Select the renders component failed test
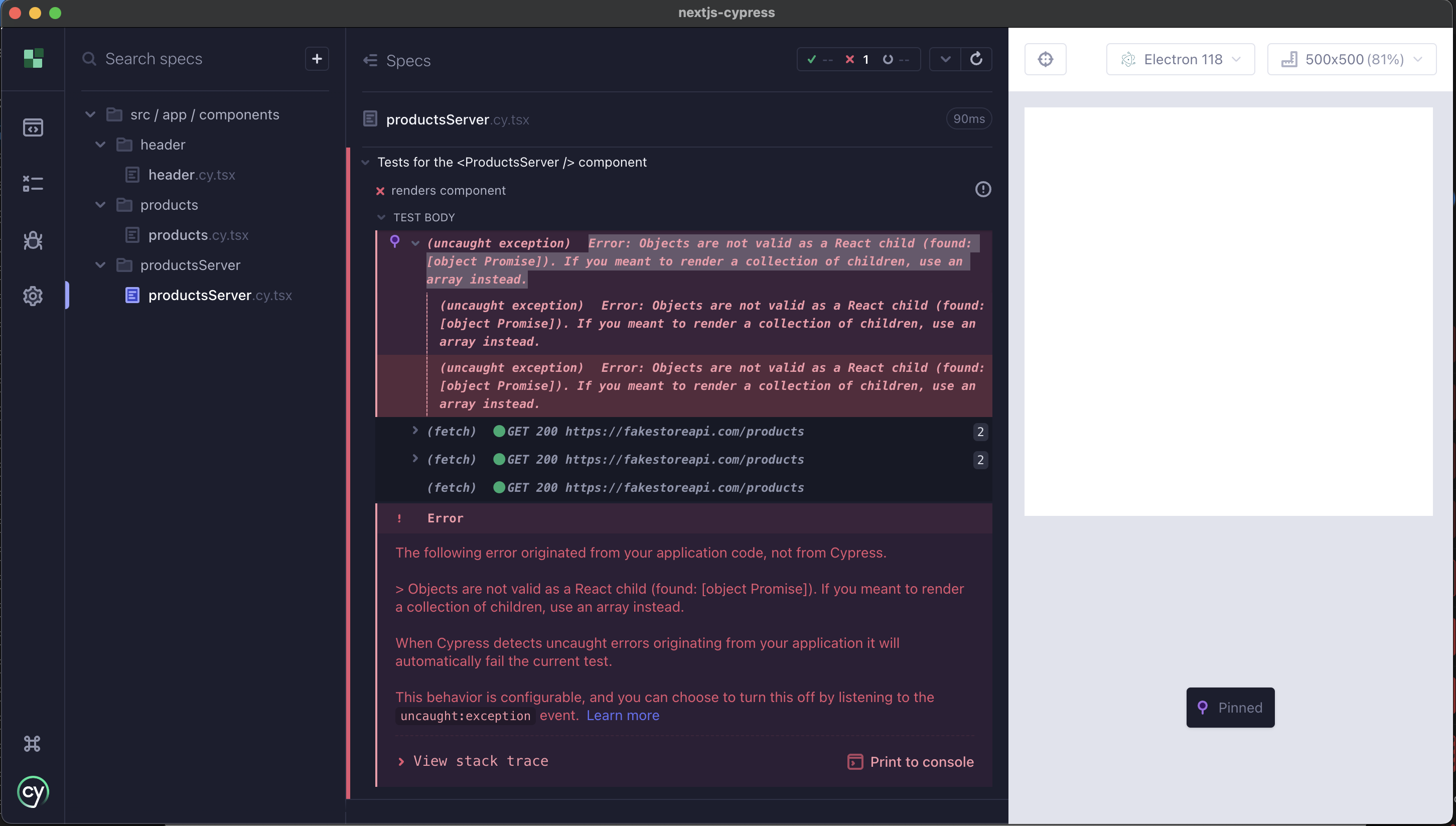Screen dimensions: 1456x826 pos(448,191)
